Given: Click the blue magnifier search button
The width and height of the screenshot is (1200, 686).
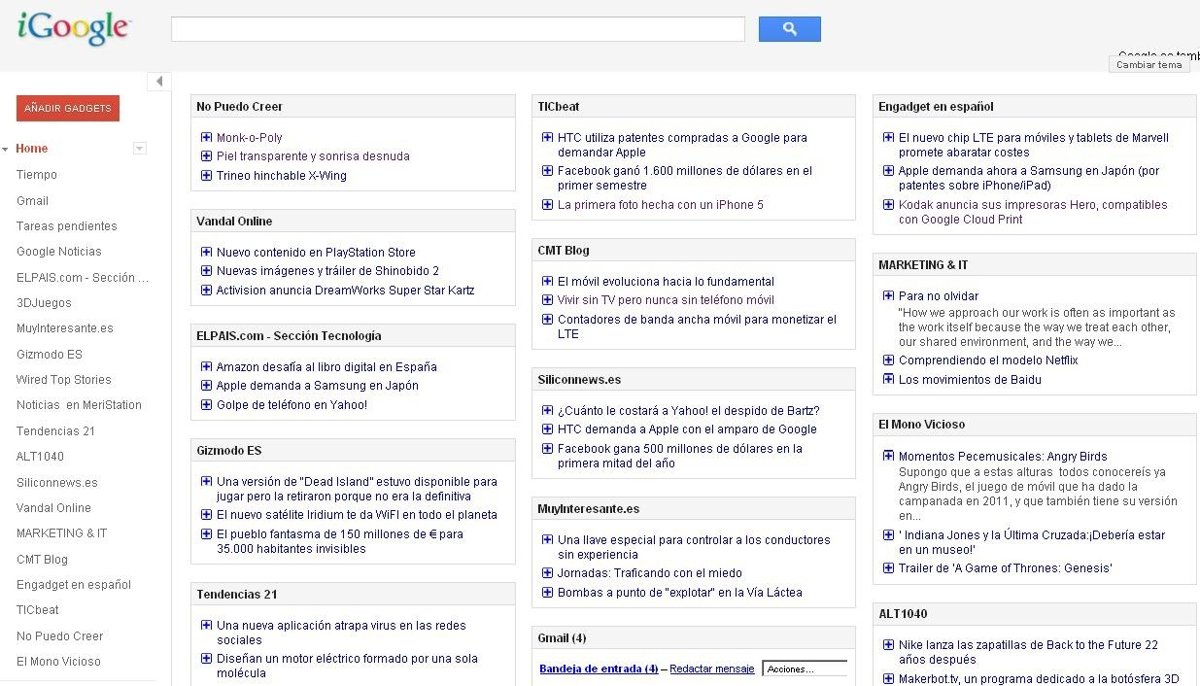Looking at the screenshot, I should (x=789, y=29).
